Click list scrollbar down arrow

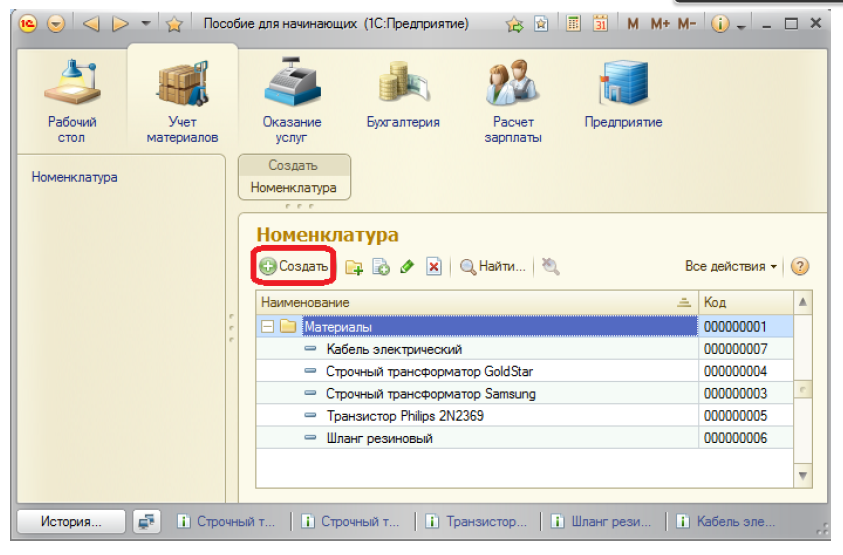pyautogui.click(x=803, y=475)
